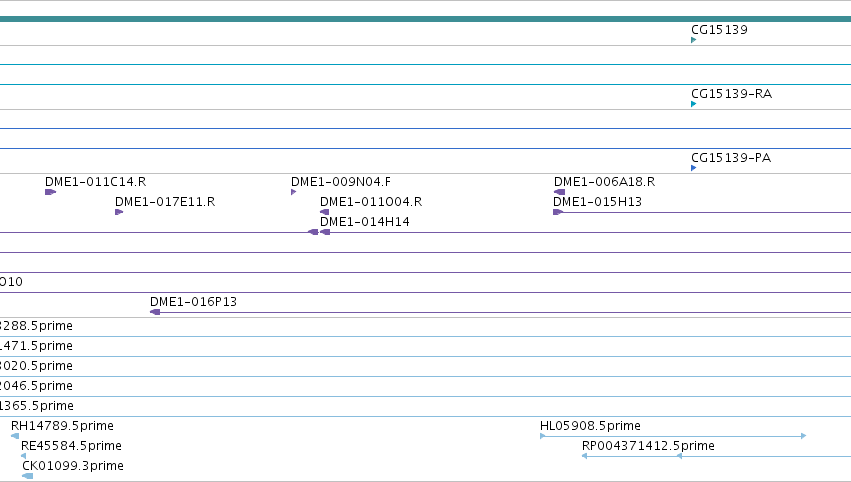Select the CK01099.3prime blue glyph
The height and width of the screenshot is (482, 851).
[28, 477]
